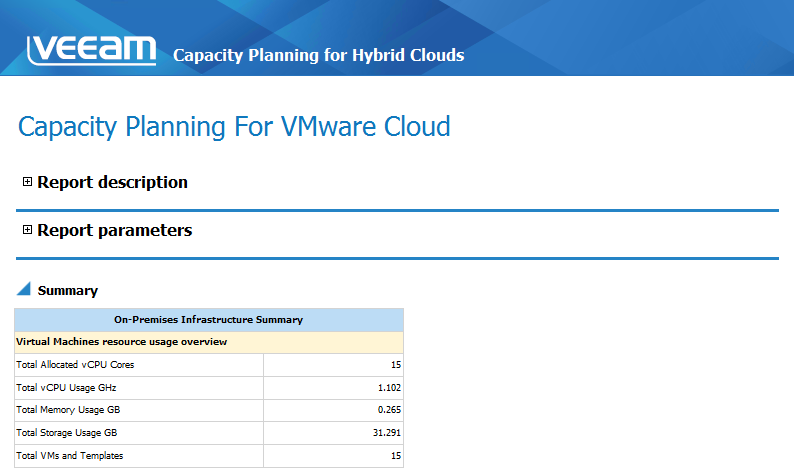Click the 'Report description' heading text
The image size is (795, 474).
(112, 182)
